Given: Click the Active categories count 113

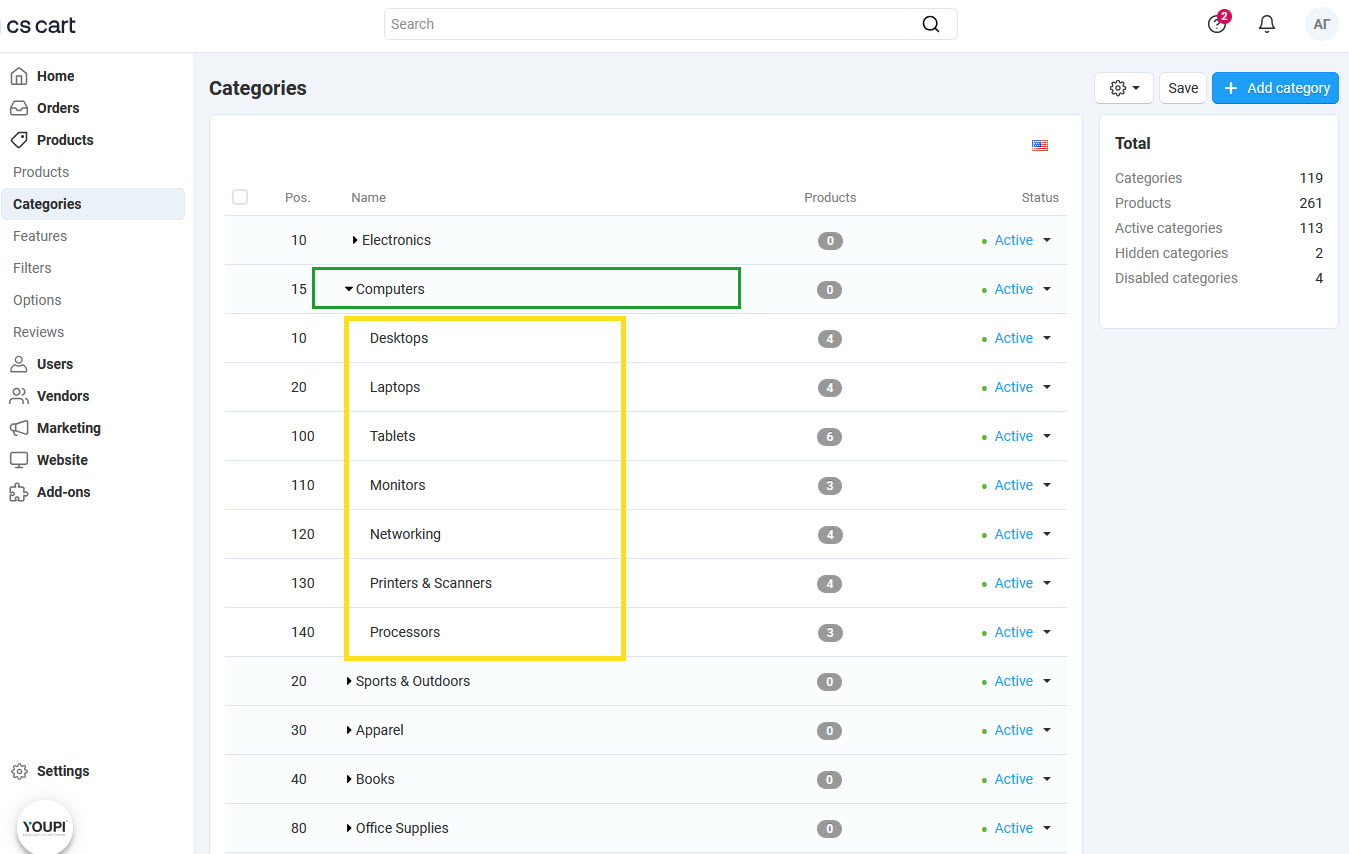Looking at the screenshot, I should 1311,228.
